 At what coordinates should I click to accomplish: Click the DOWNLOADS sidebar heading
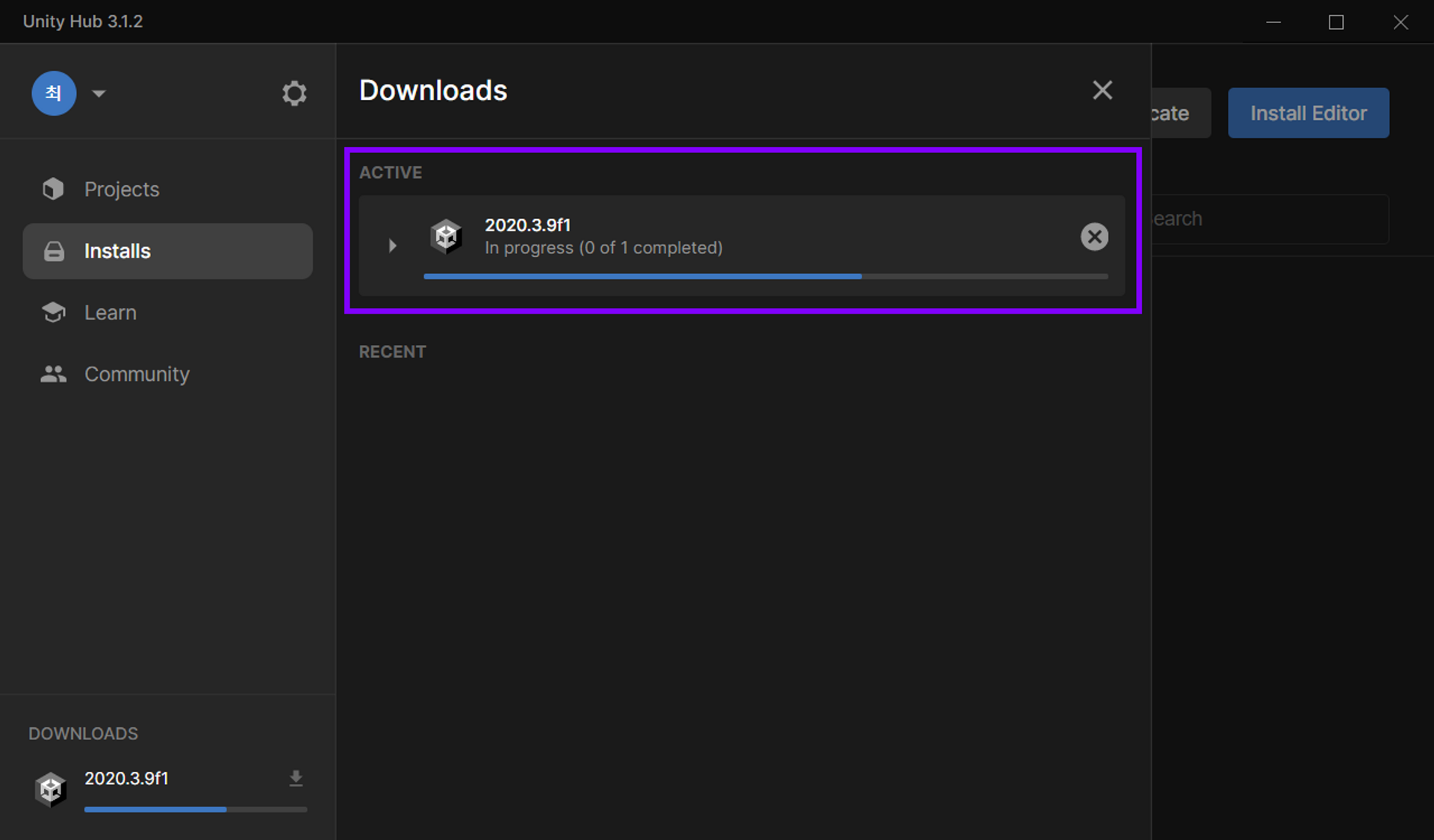pos(83,733)
